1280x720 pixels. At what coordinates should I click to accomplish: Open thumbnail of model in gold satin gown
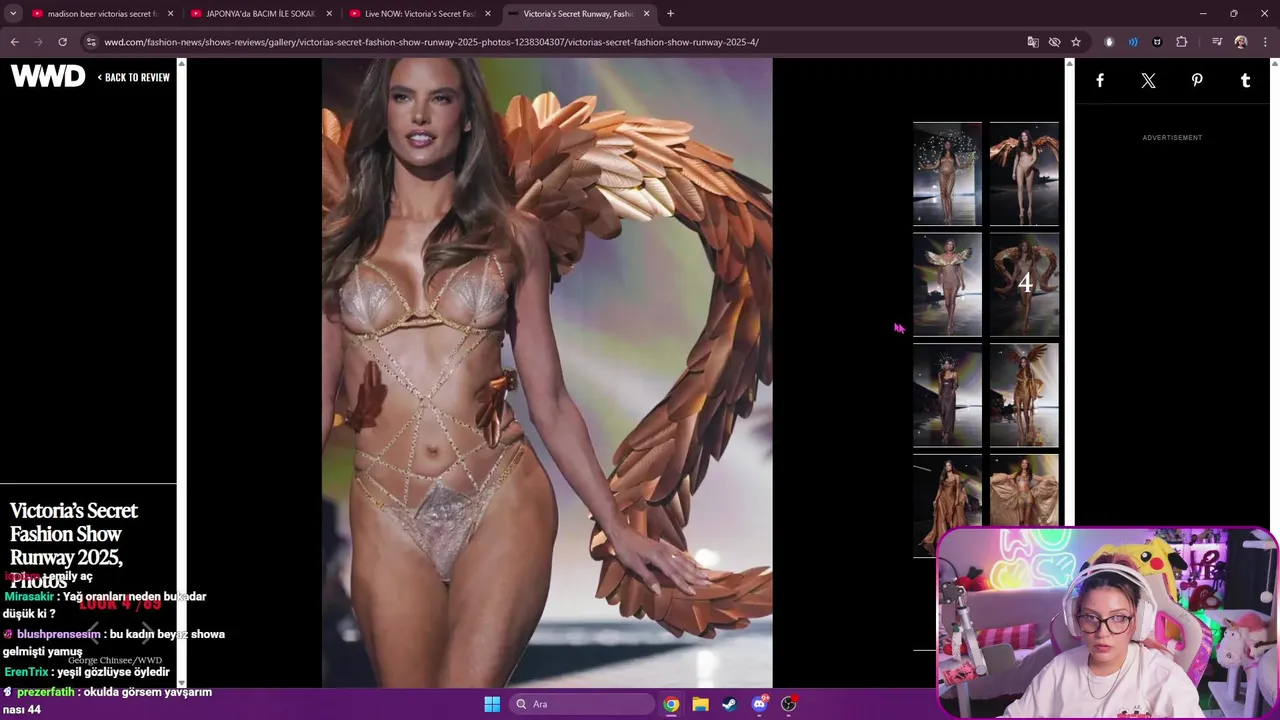click(x=947, y=505)
